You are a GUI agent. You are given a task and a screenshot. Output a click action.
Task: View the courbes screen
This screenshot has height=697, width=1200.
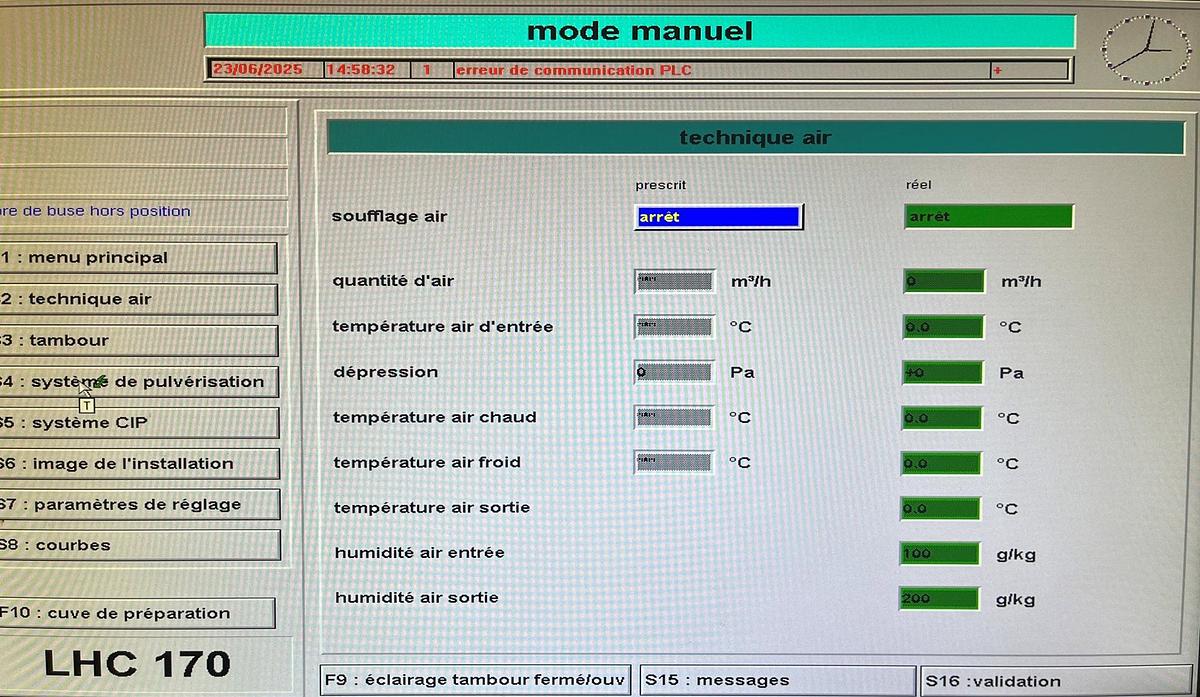(138, 546)
